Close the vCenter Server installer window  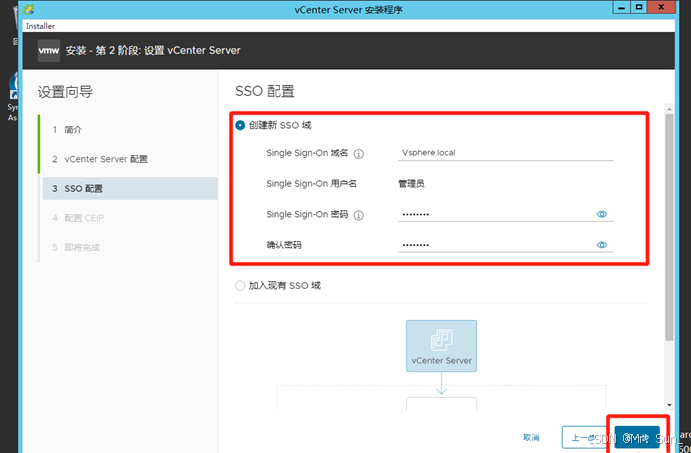tap(661, 7)
